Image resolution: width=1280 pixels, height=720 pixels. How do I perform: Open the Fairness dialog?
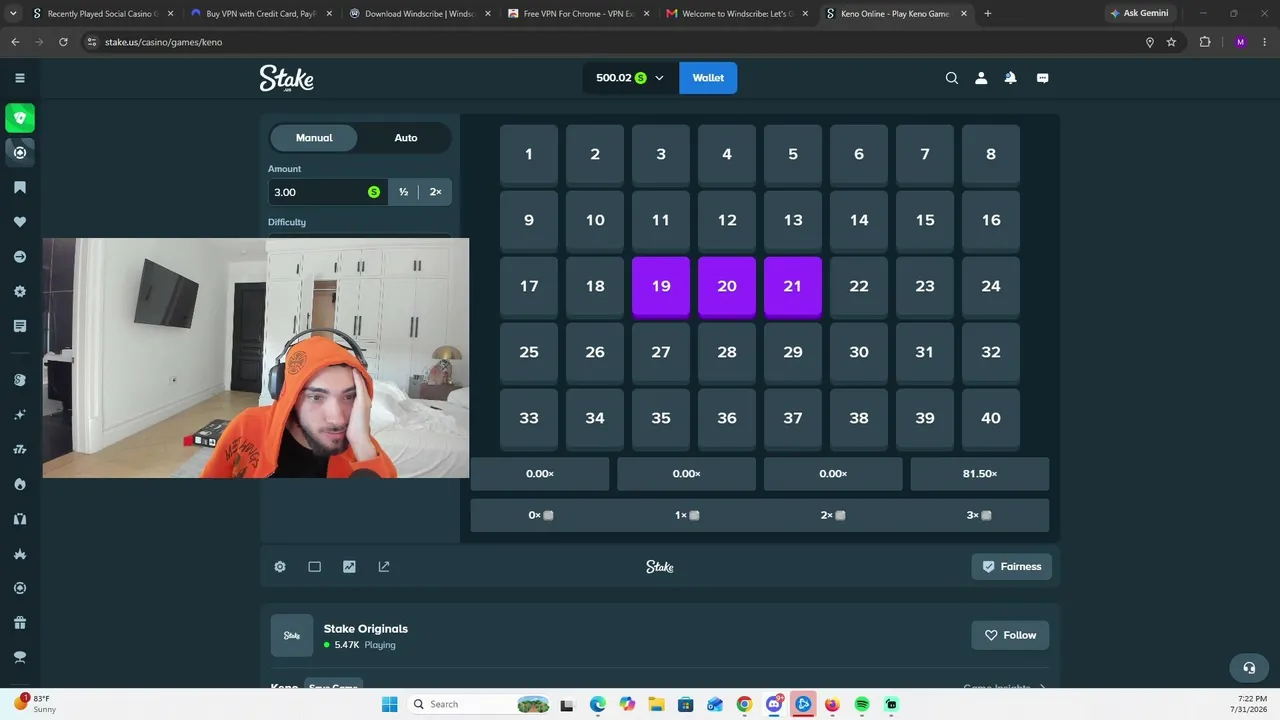(1011, 567)
